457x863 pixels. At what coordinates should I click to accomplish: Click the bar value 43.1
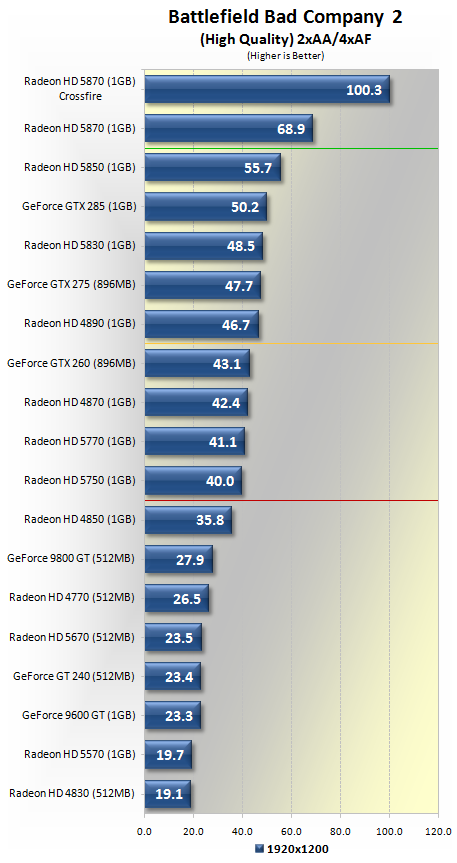[227, 364]
